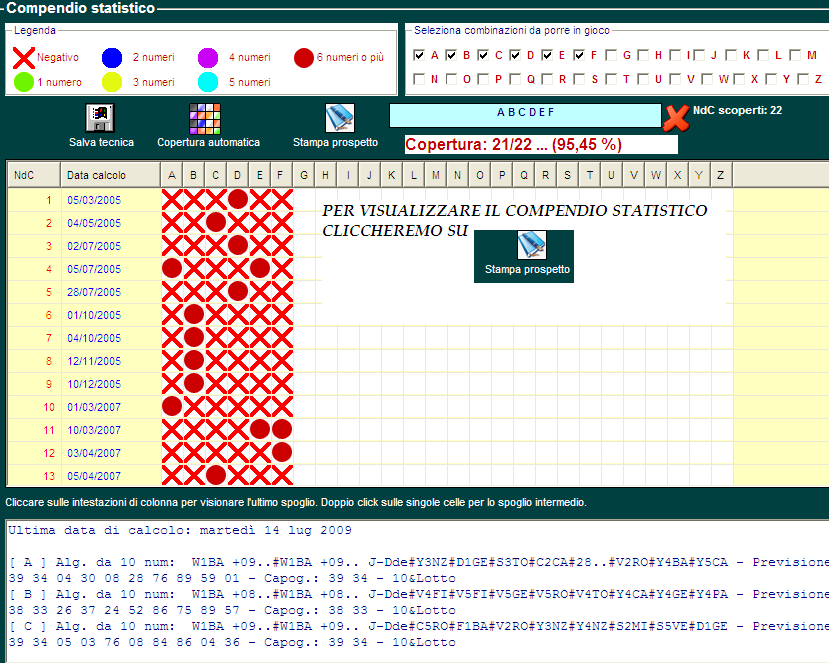Screen dimensions: 829x663
Task: Enable combination M checkbox
Action: 795,55
